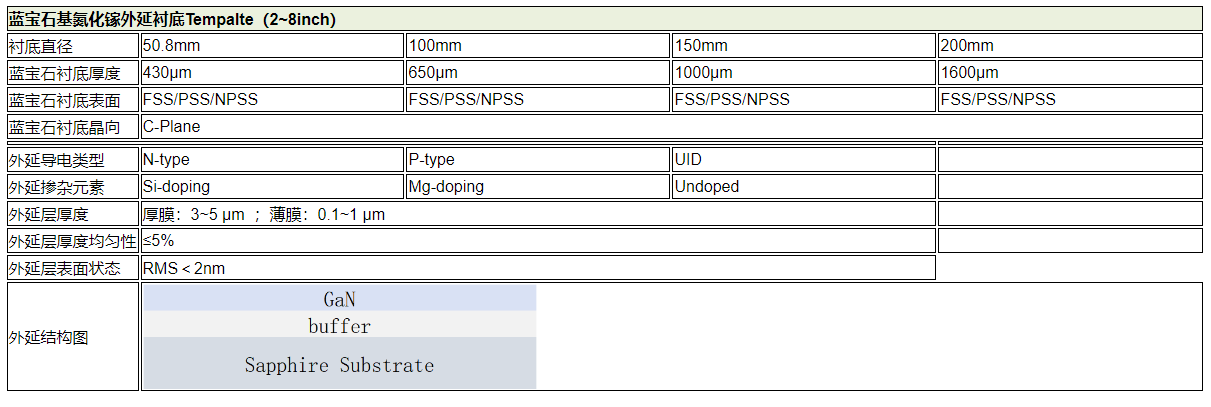
Task: Click the Mg-doping cell
Action: (x=538, y=187)
